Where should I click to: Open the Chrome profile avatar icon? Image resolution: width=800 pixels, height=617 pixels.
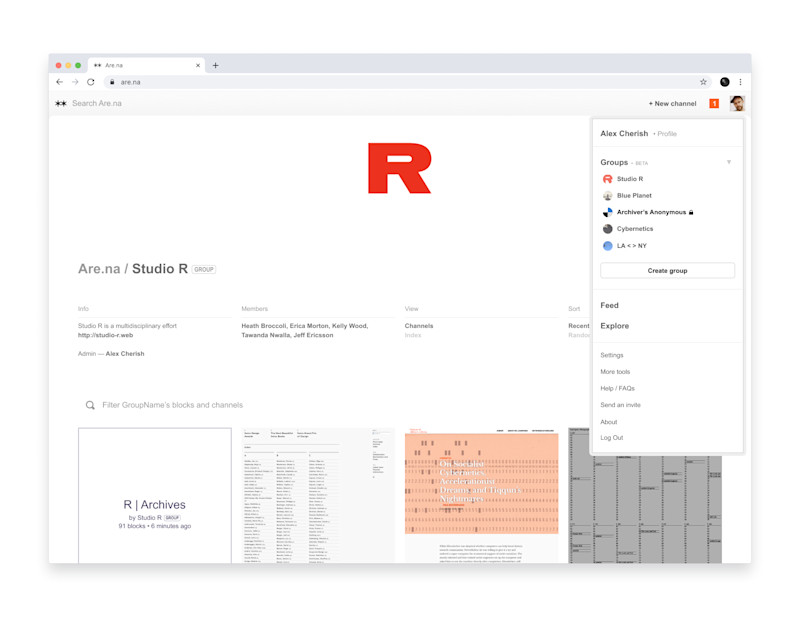pos(724,82)
